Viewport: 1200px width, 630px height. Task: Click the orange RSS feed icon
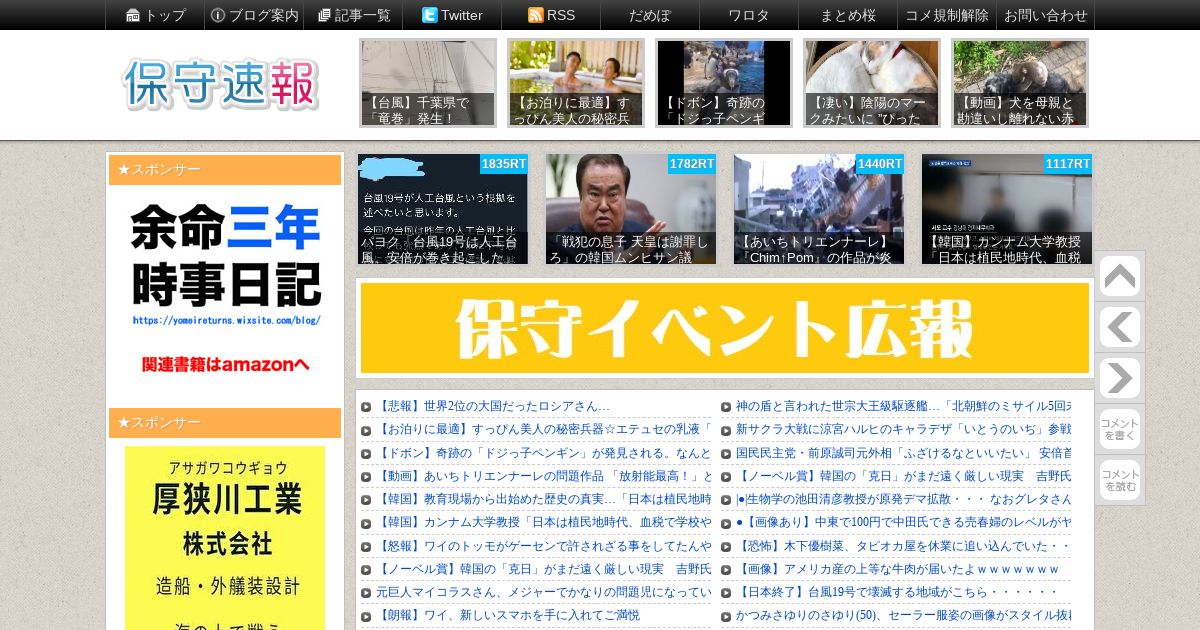[535, 15]
